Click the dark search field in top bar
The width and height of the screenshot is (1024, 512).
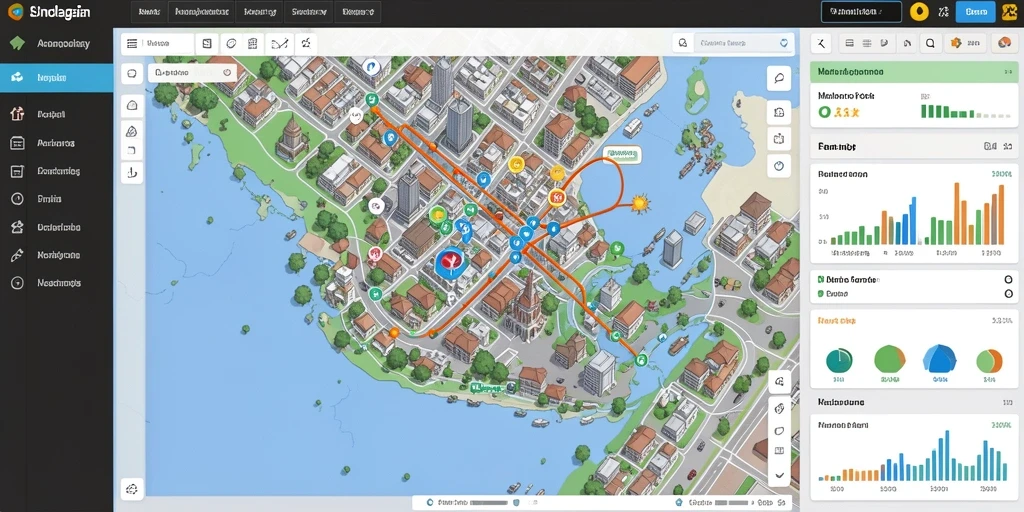coord(861,12)
